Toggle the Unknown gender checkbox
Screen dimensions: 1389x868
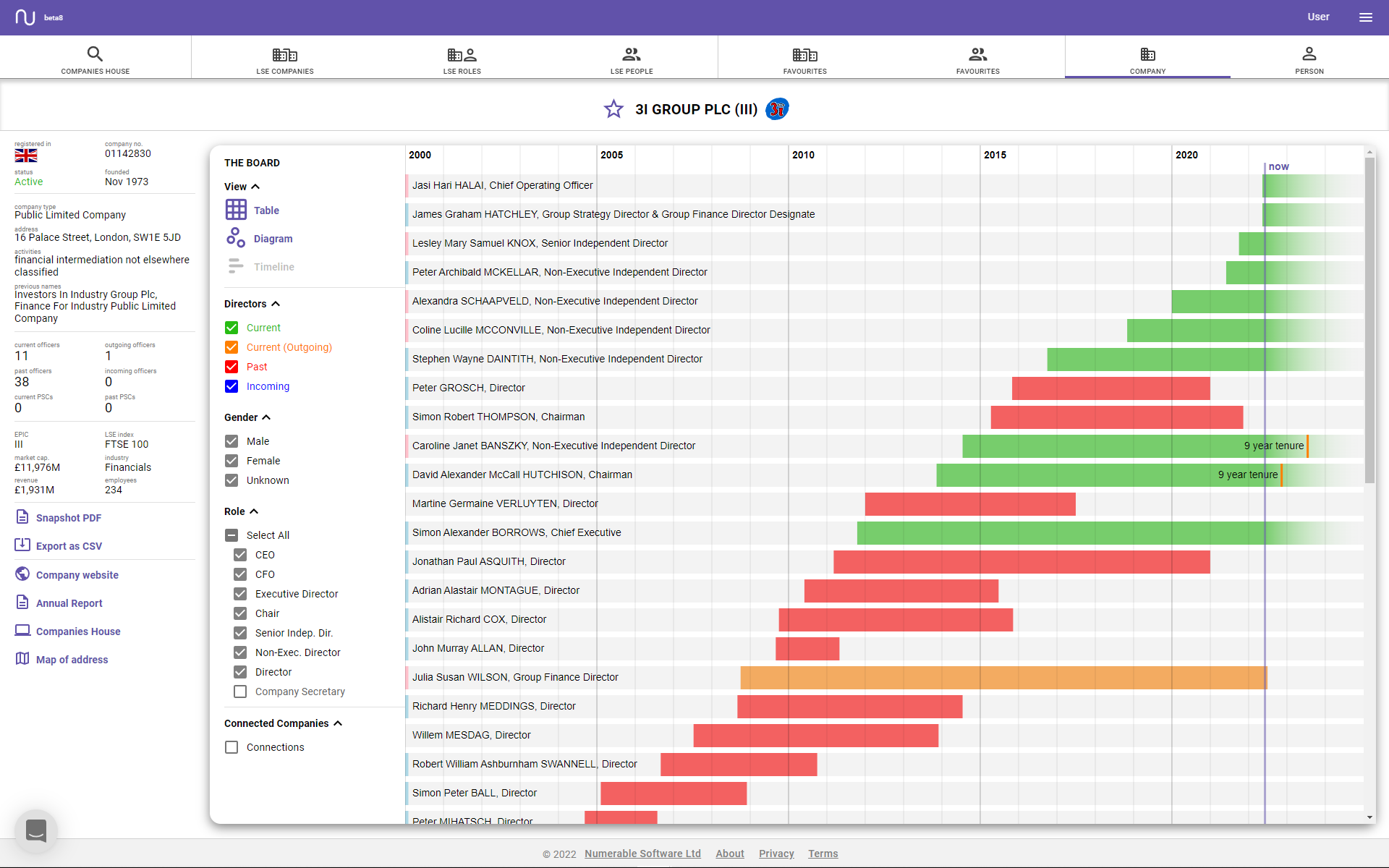tap(231, 480)
